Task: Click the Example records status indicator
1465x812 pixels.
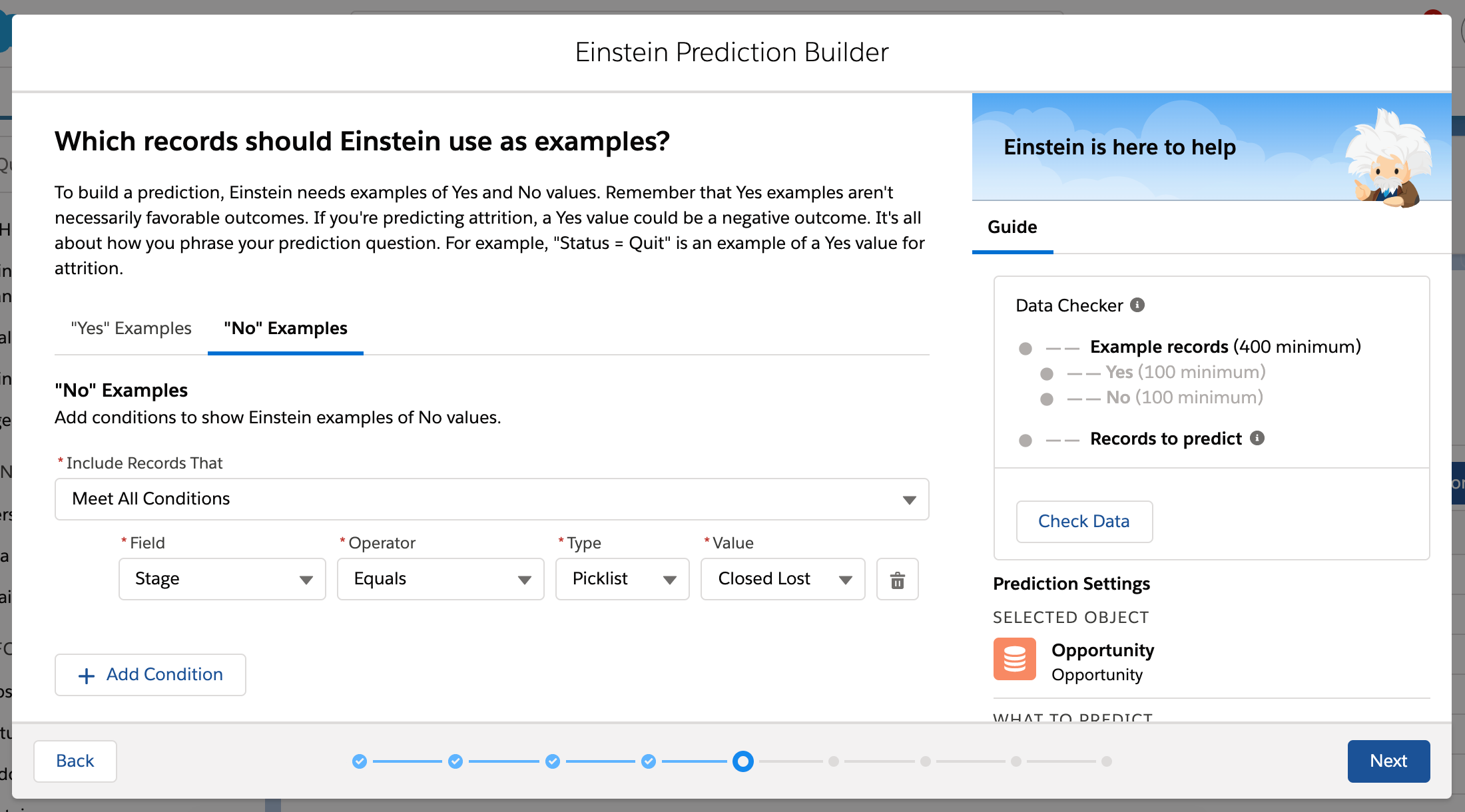Action: pyautogui.click(x=1025, y=349)
